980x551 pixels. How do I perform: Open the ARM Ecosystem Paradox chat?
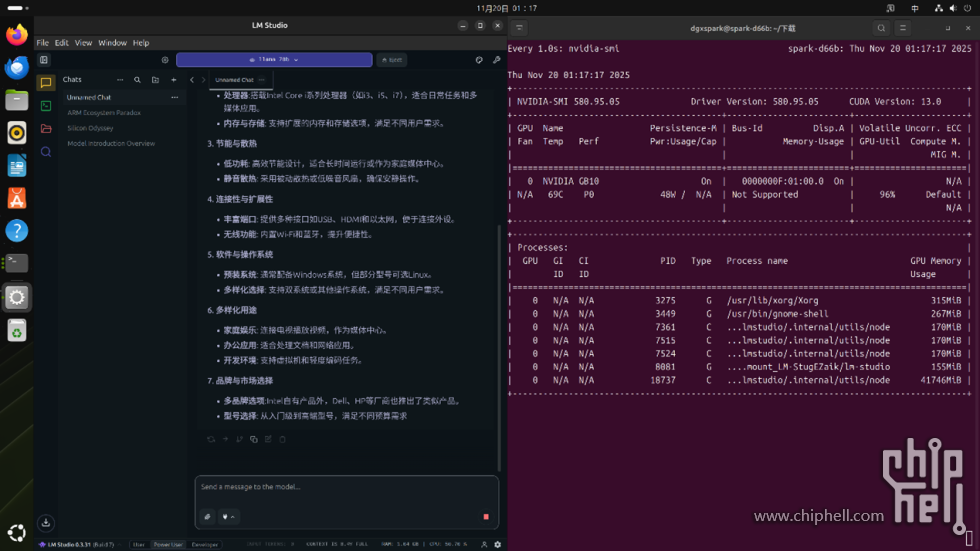pyautogui.click(x=104, y=113)
